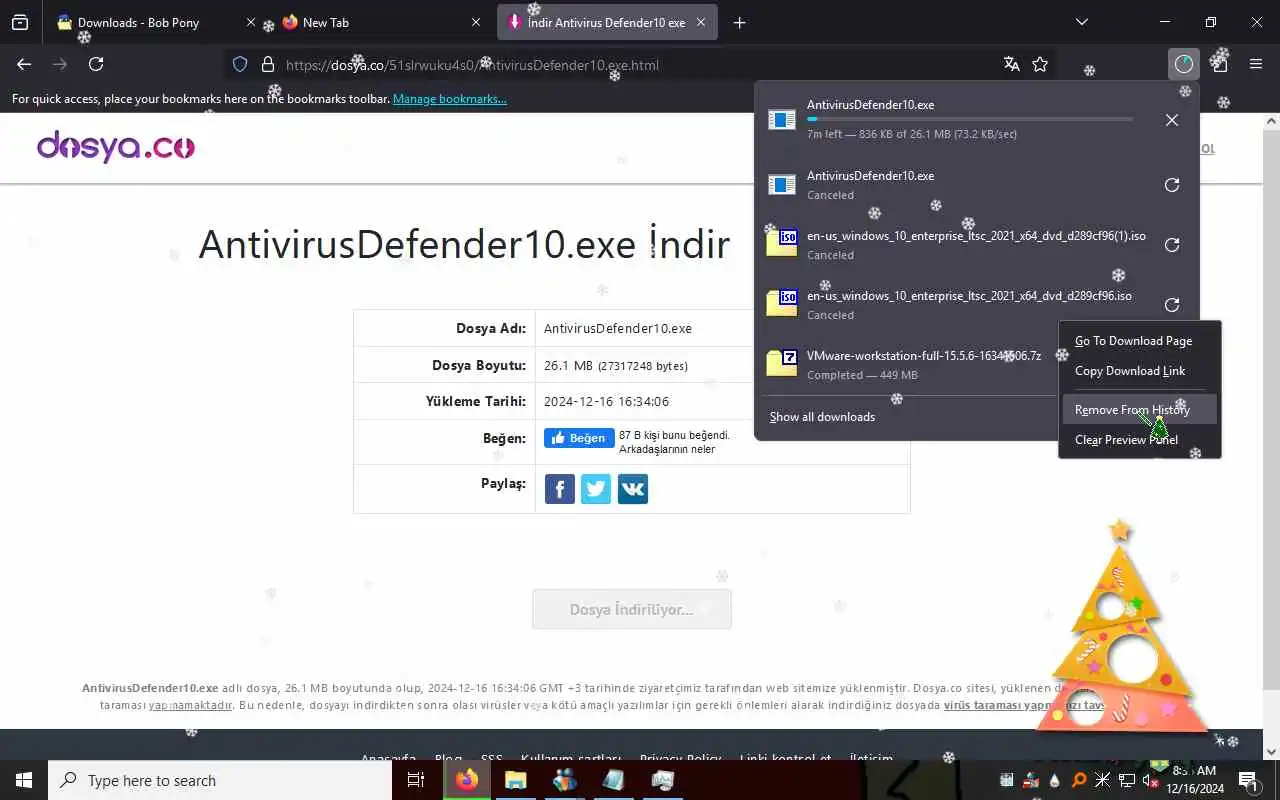1280x800 pixels.
Task: Cancel the active AntivirusDefender10.exe download
Action: (x=1172, y=120)
